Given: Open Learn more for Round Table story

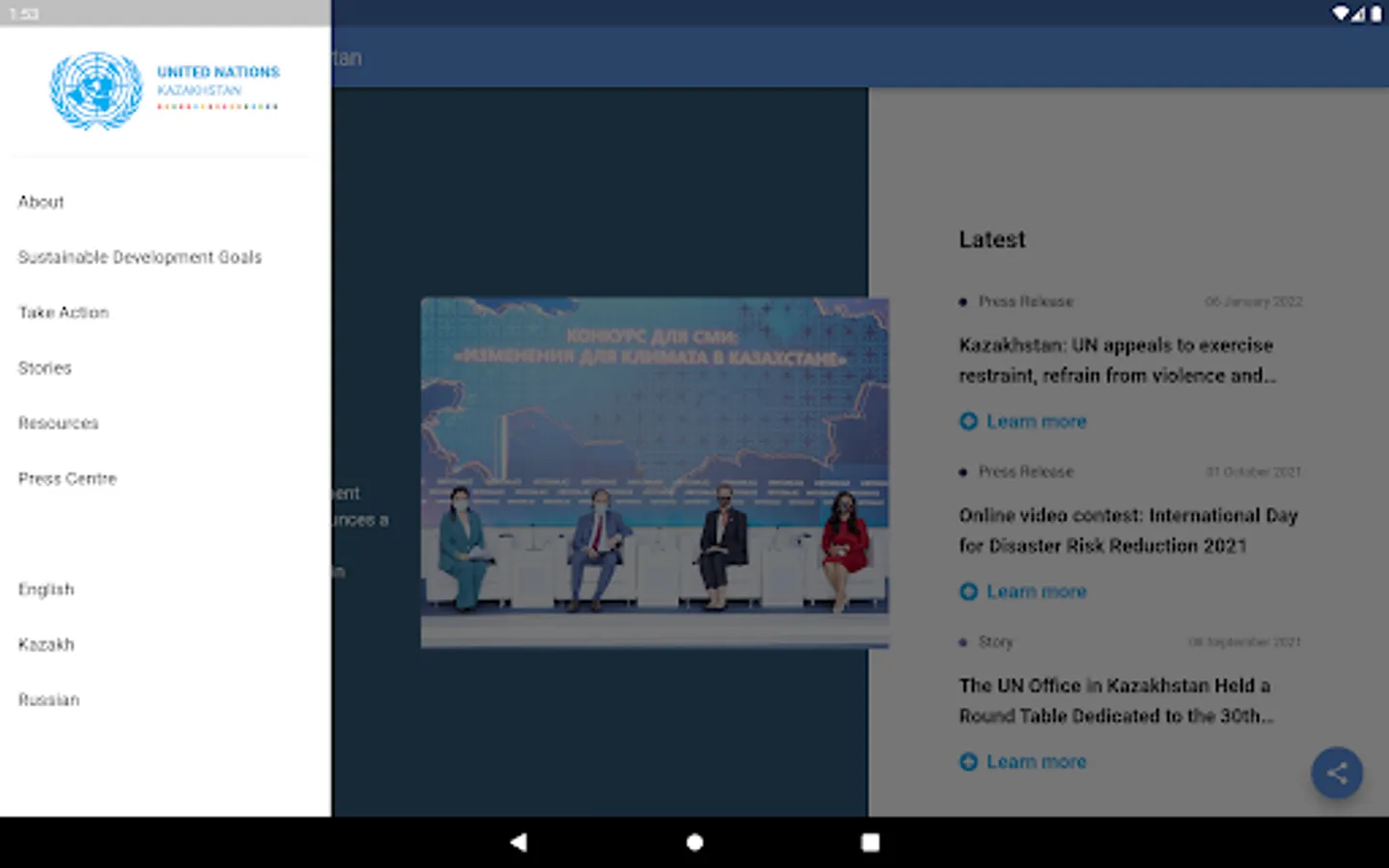Looking at the screenshot, I should tap(1023, 762).
